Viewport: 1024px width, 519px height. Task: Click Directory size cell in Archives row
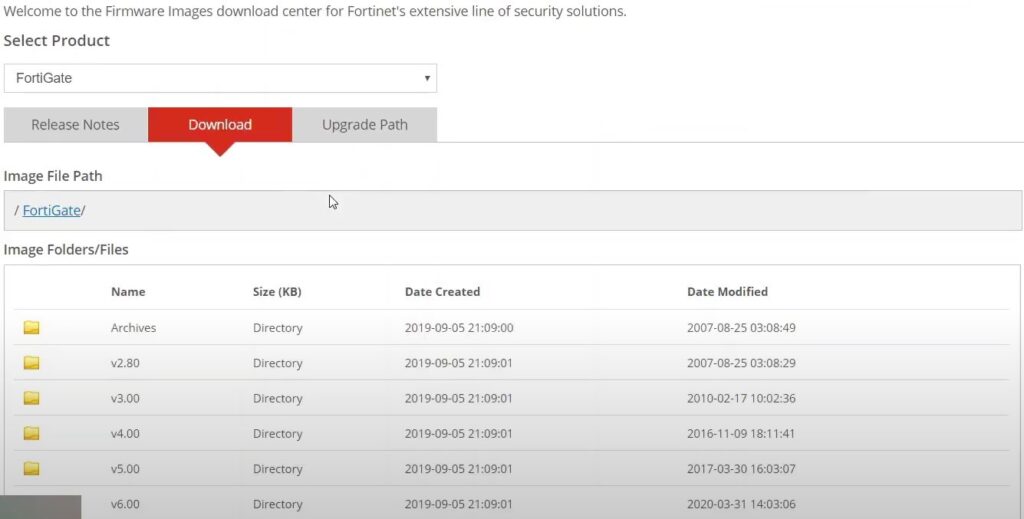coord(278,328)
